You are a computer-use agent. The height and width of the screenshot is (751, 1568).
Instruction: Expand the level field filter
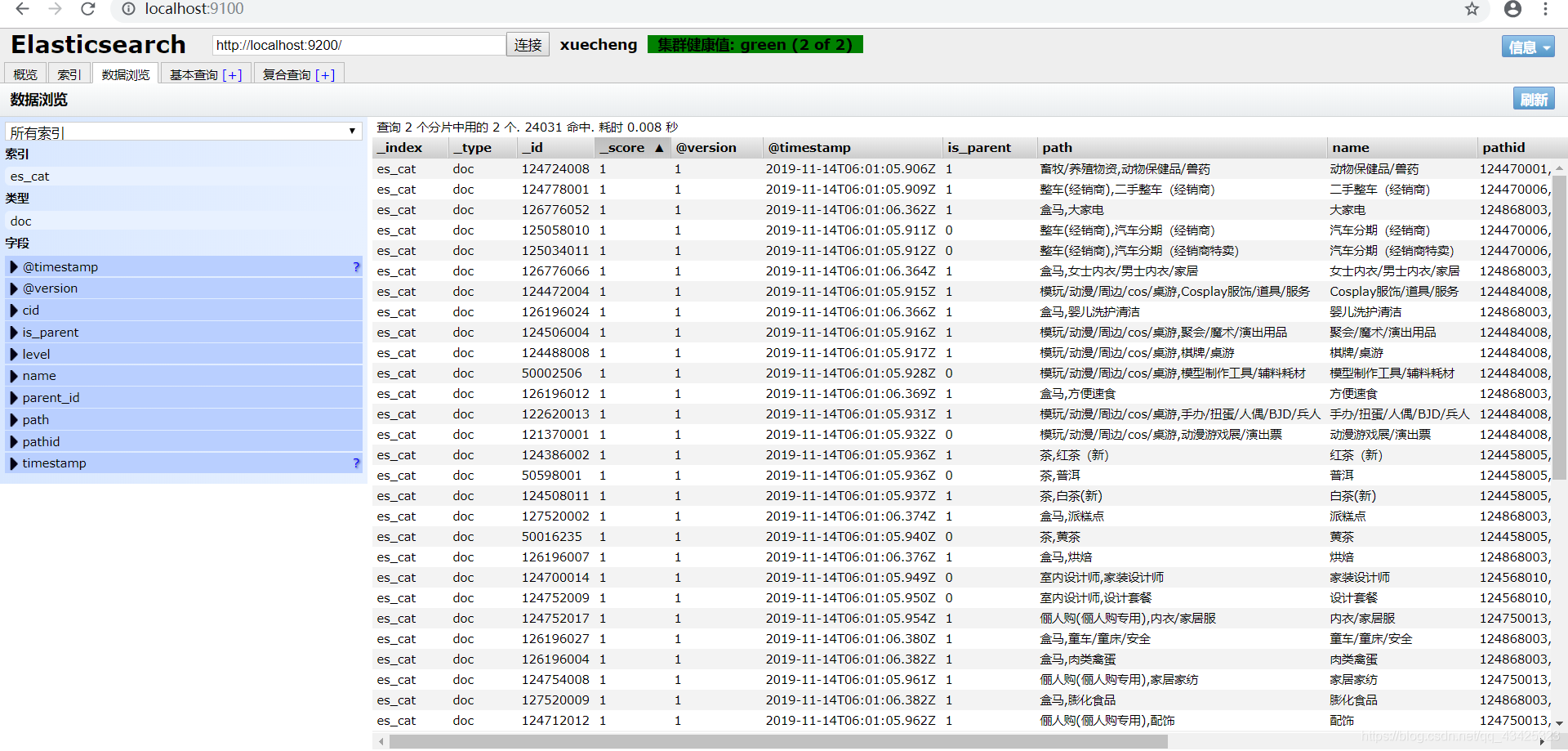click(14, 354)
